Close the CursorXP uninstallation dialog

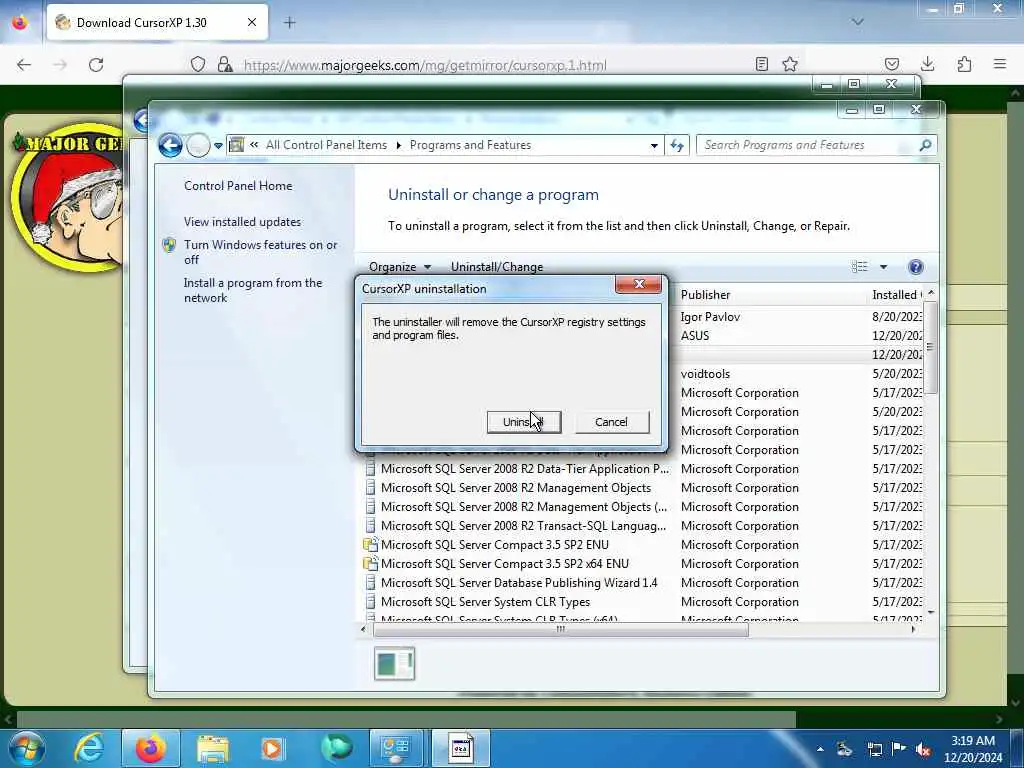[x=638, y=284]
